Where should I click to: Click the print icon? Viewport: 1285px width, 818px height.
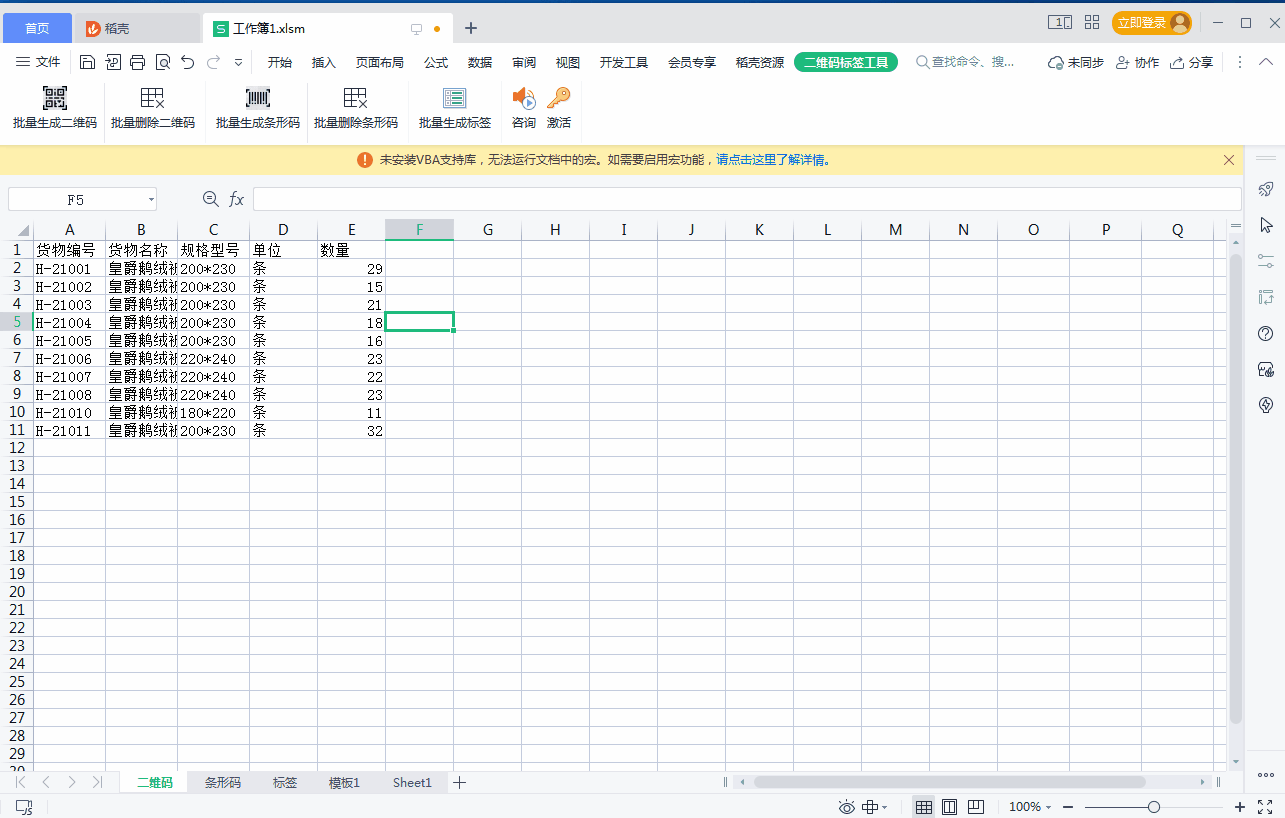[138, 62]
